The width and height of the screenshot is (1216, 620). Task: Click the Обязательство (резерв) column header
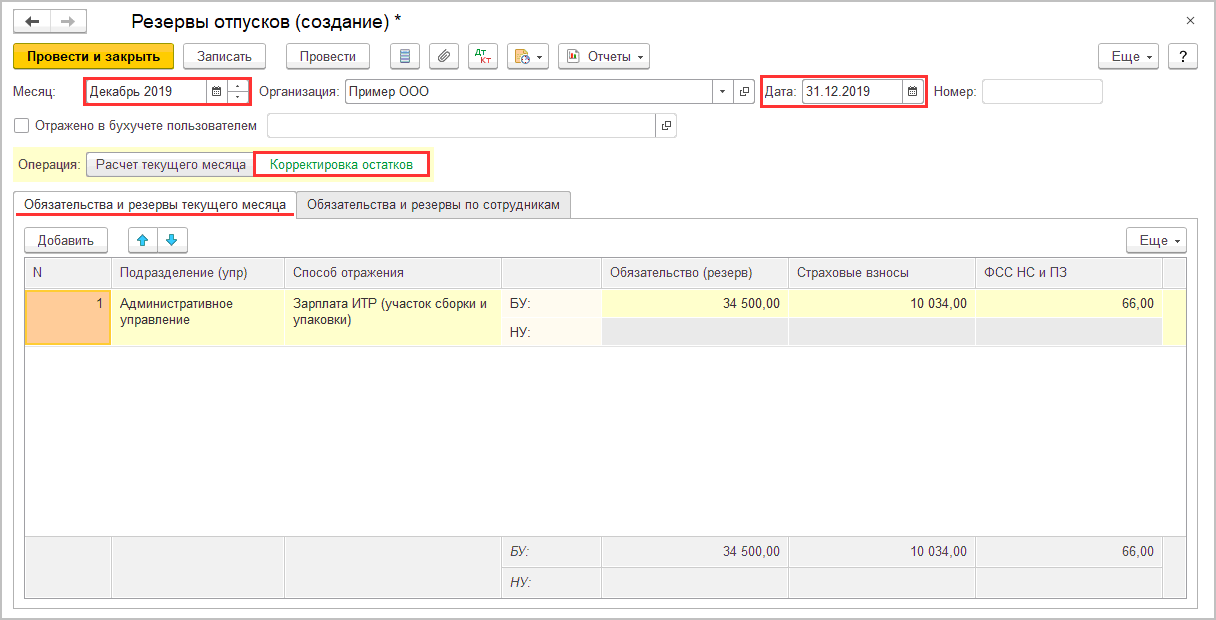tap(694, 273)
